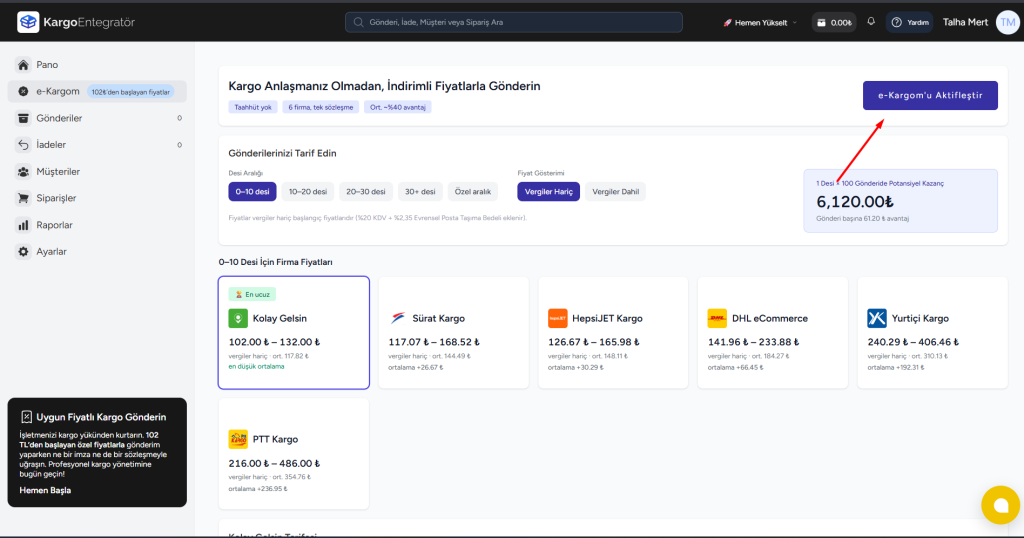Image resolution: width=1024 pixels, height=538 pixels.
Task: Click the rocket icon beside Hemen Yükselt
Action: 727,23
